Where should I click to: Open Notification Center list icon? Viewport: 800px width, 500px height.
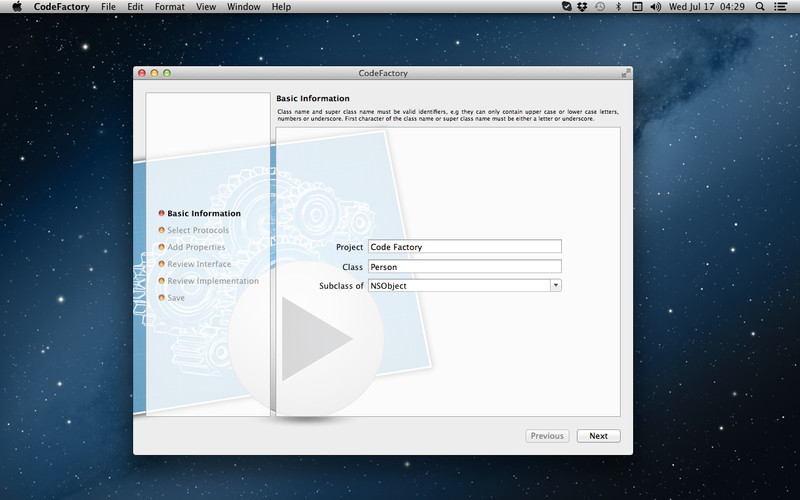tap(780, 7)
